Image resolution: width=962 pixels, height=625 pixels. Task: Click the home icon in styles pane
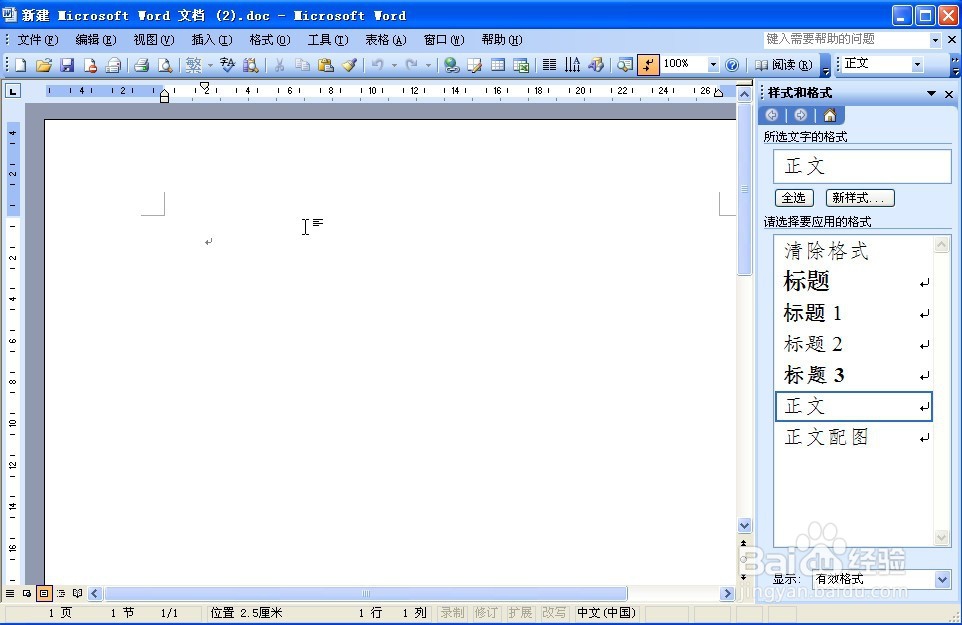pyautogui.click(x=832, y=115)
